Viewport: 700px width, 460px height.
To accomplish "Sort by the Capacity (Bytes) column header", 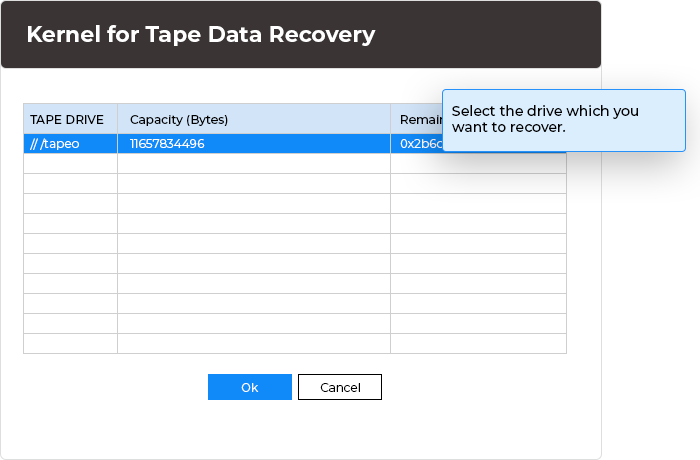I will click(x=180, y=119).
